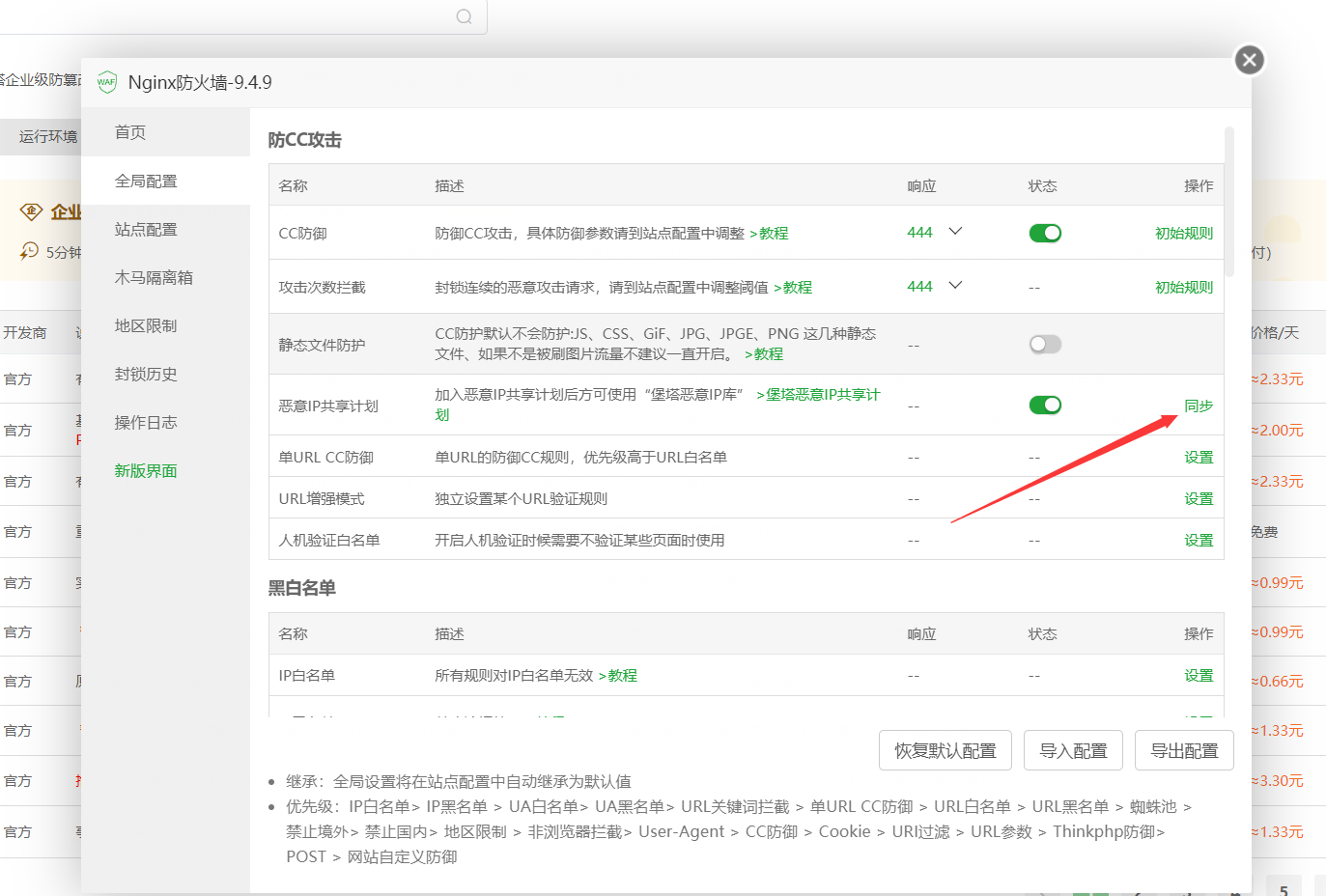Screen dimensions: 1326x896
Task: Open 设置 for 人机验证白名单
Action: tap(1199, 540)
